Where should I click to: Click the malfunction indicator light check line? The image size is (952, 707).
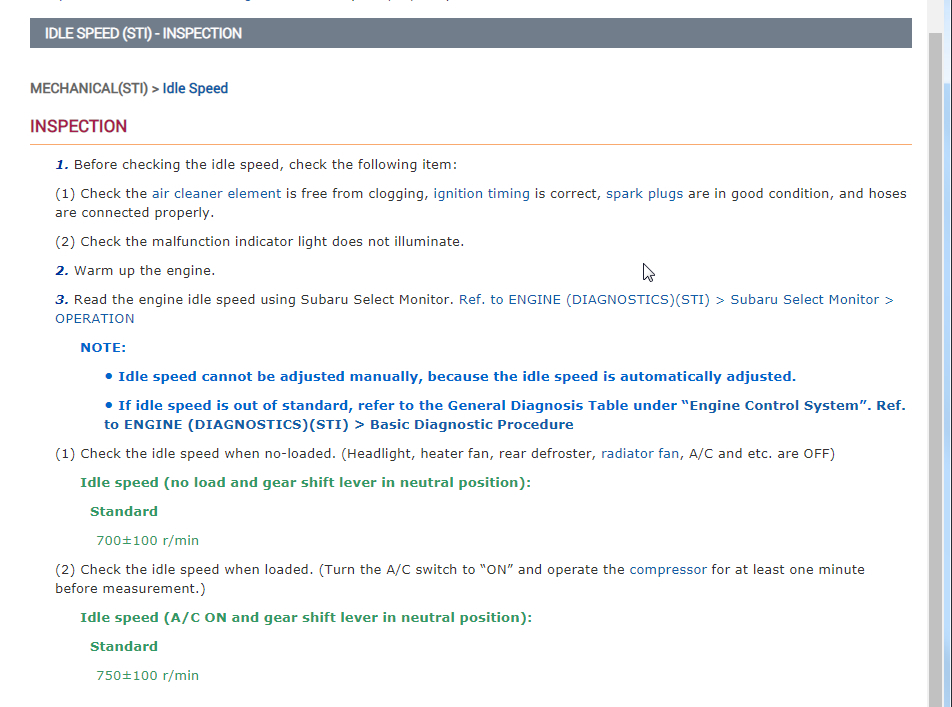coord(259,241)
